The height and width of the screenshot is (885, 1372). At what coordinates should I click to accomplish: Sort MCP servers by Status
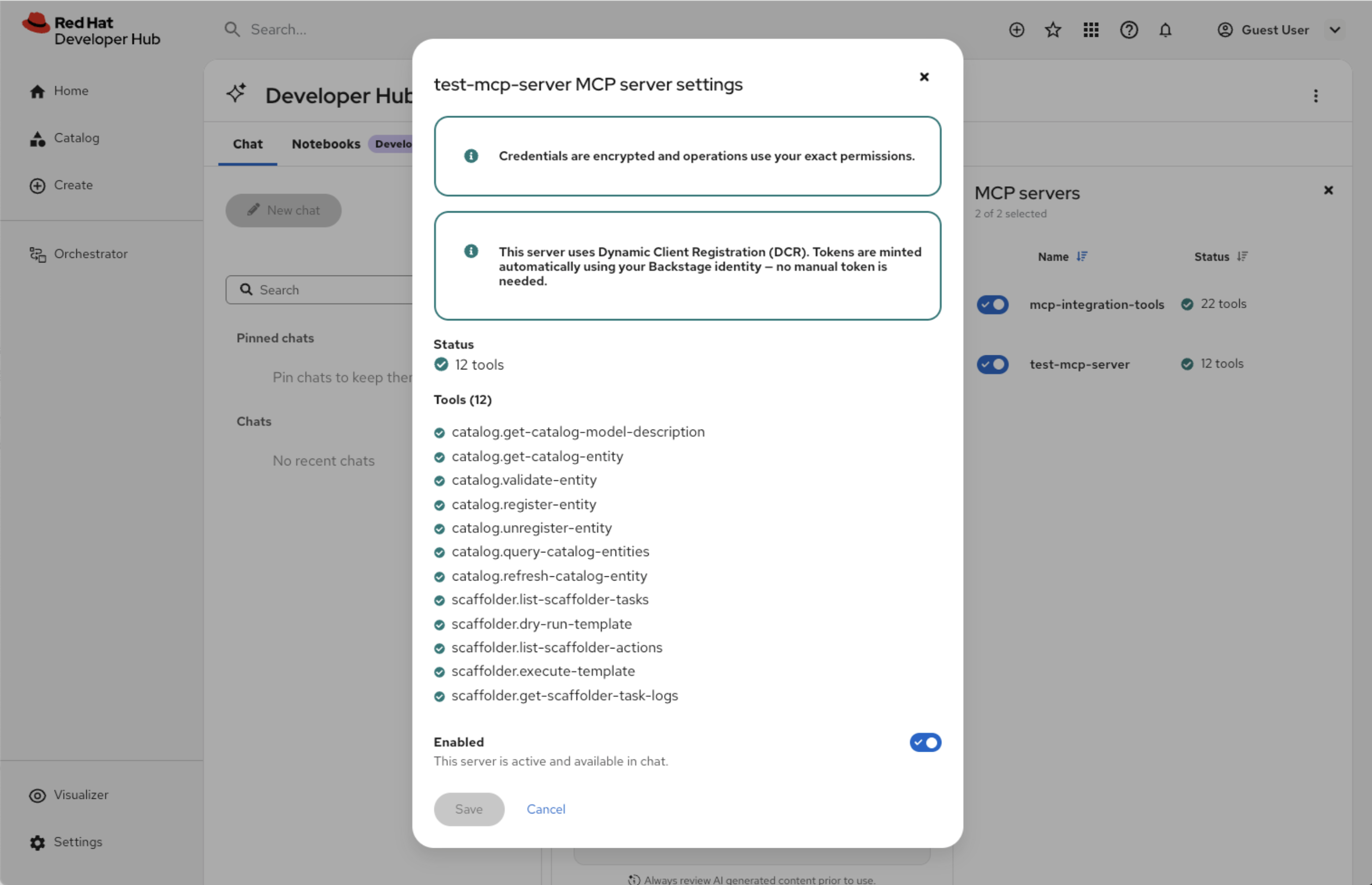tap(1221, 257)
